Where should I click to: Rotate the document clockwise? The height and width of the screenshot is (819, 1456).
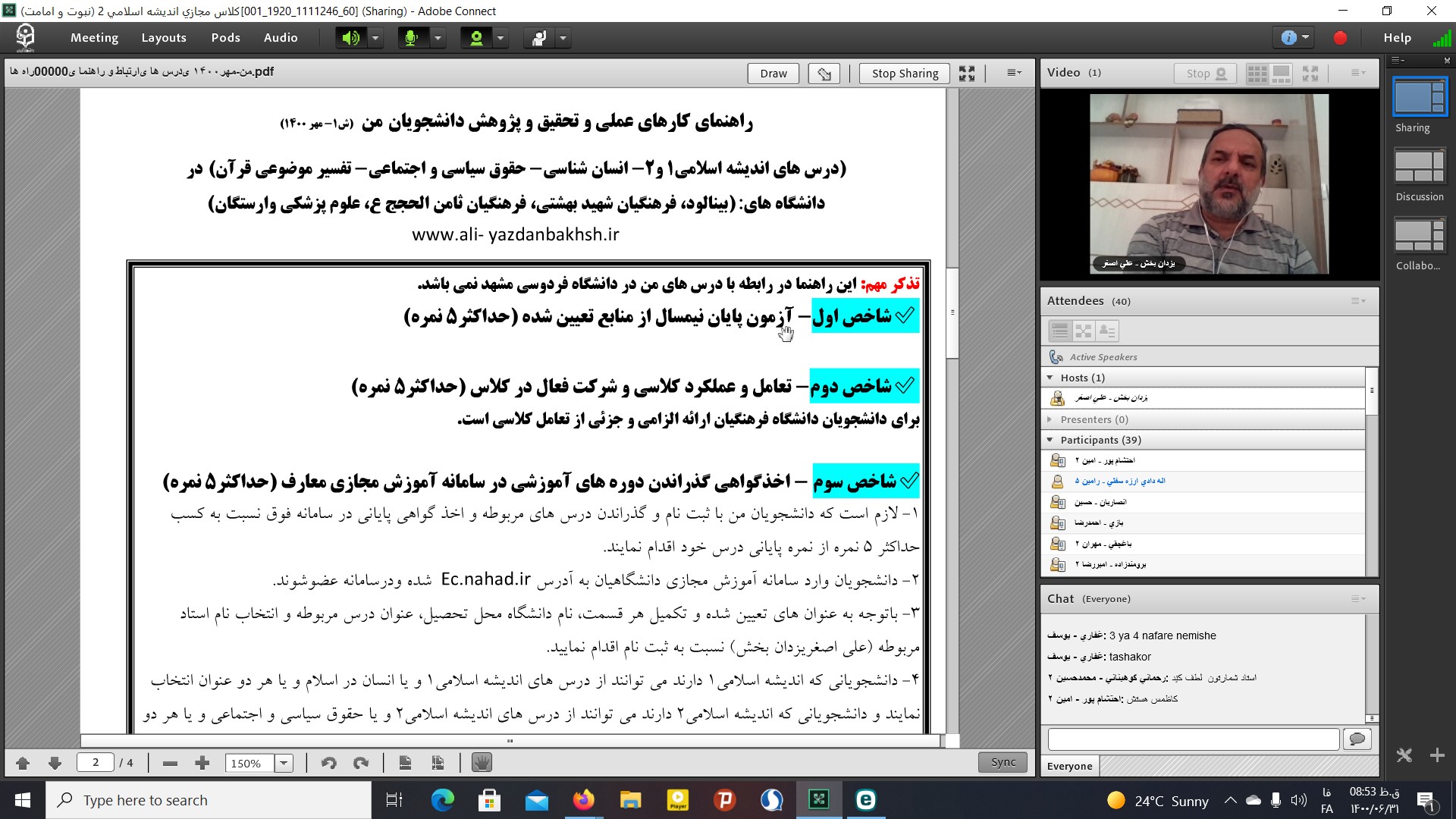361,763
